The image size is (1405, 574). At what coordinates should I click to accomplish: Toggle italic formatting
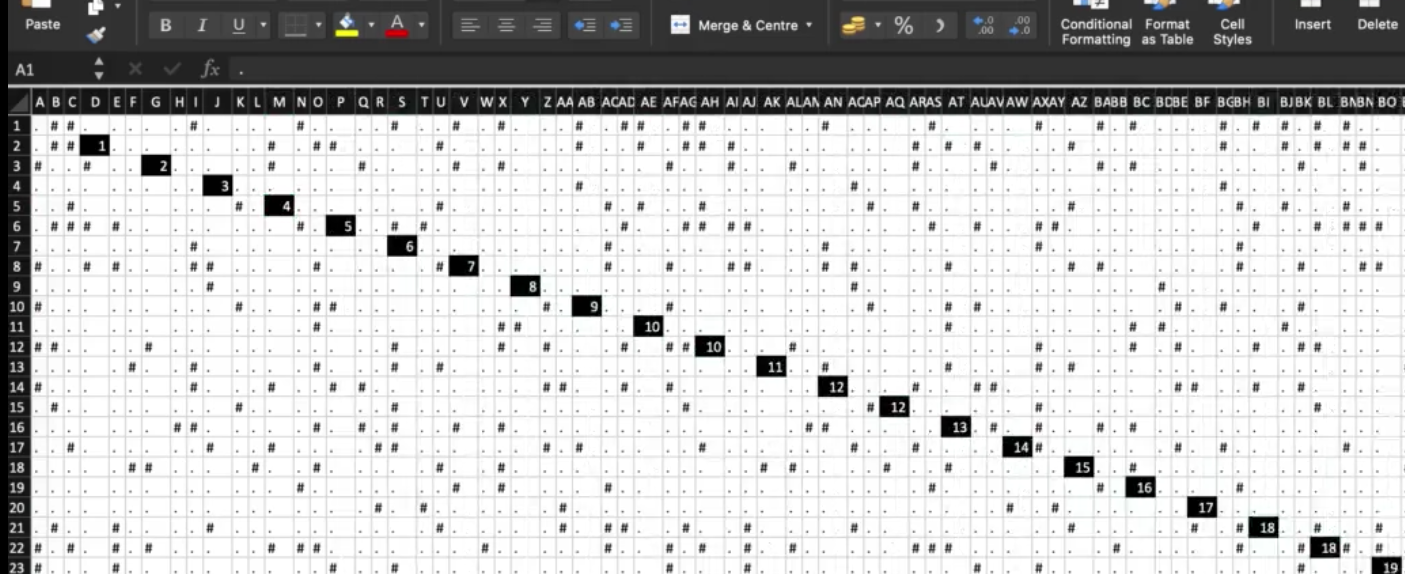[201, 25]
